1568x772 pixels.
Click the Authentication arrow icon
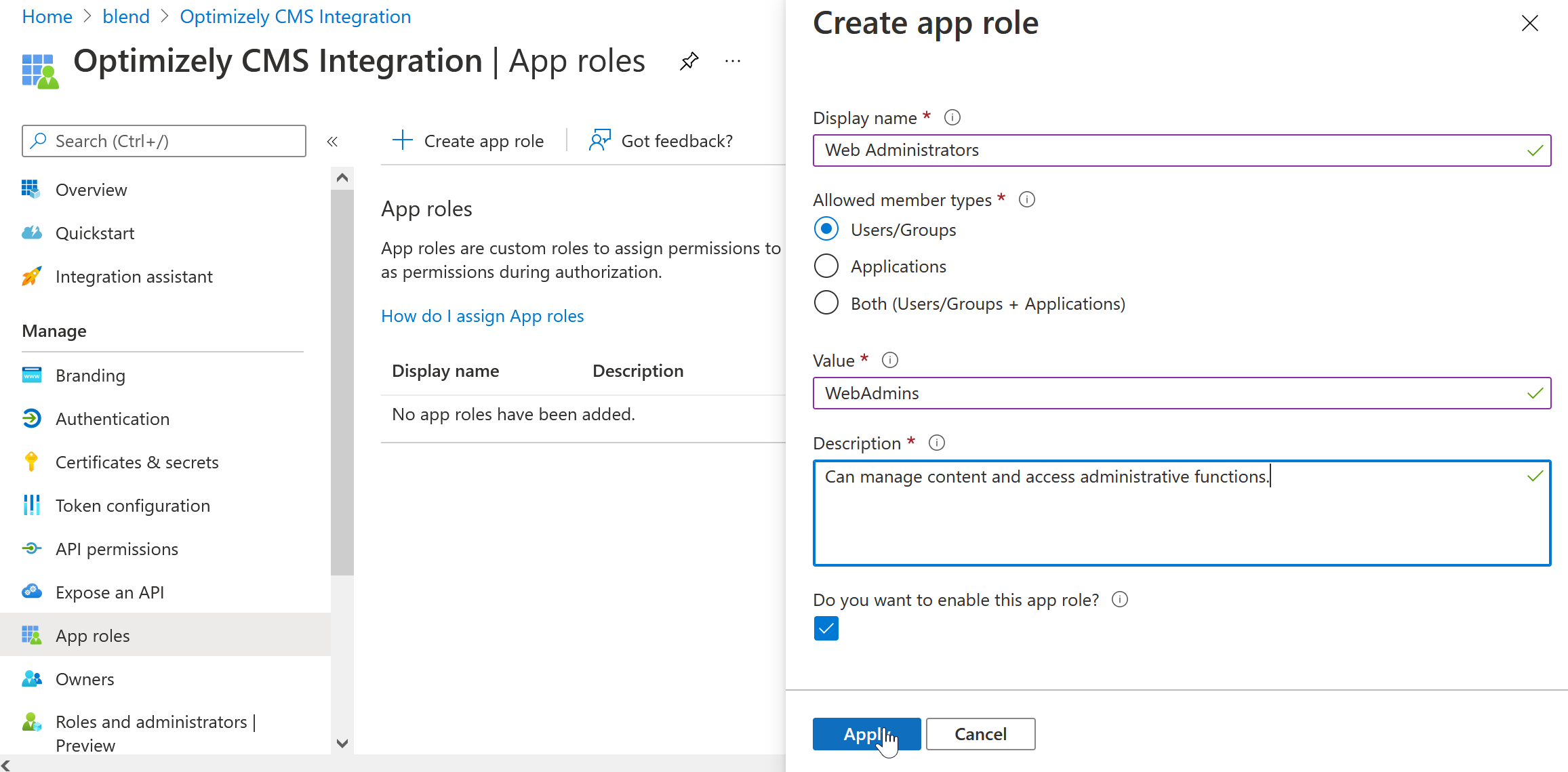tap(31, 418)
